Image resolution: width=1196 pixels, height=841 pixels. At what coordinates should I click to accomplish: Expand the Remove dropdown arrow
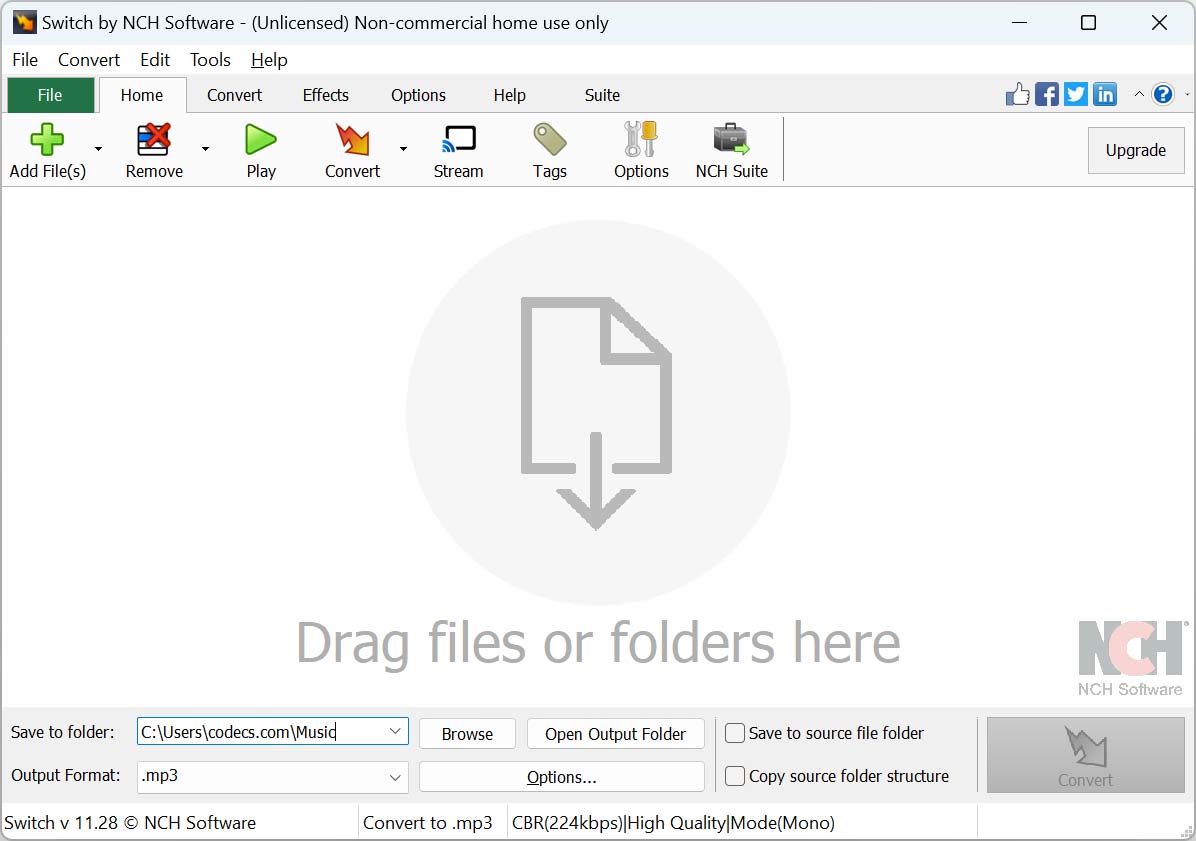[x=205, y=149]
